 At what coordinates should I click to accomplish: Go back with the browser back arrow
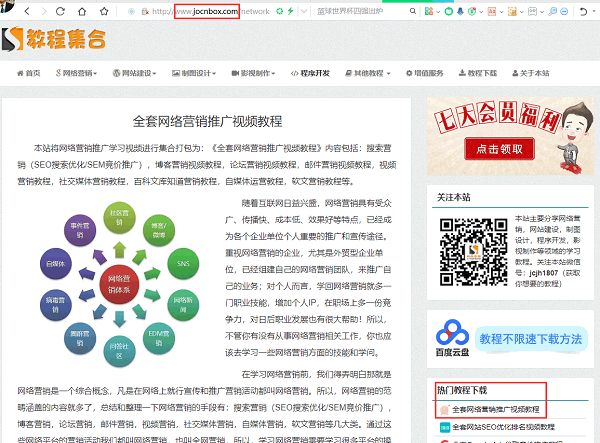pos(27,11)
